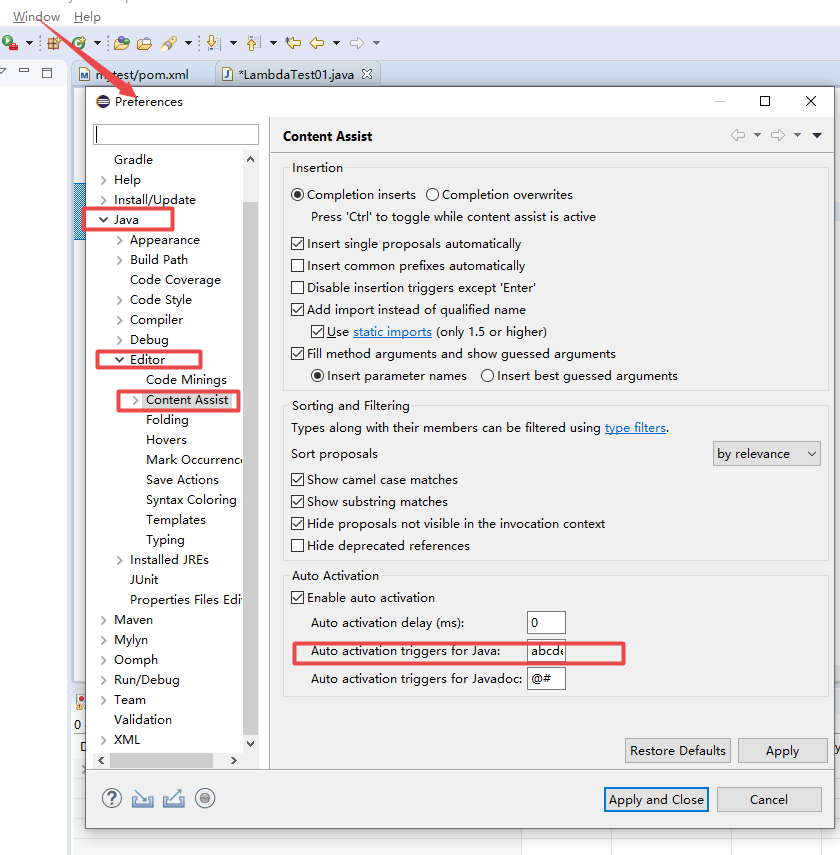Select Templates in the preferences tree
Viewport: 840px width, 855px height.
(176, 520)
